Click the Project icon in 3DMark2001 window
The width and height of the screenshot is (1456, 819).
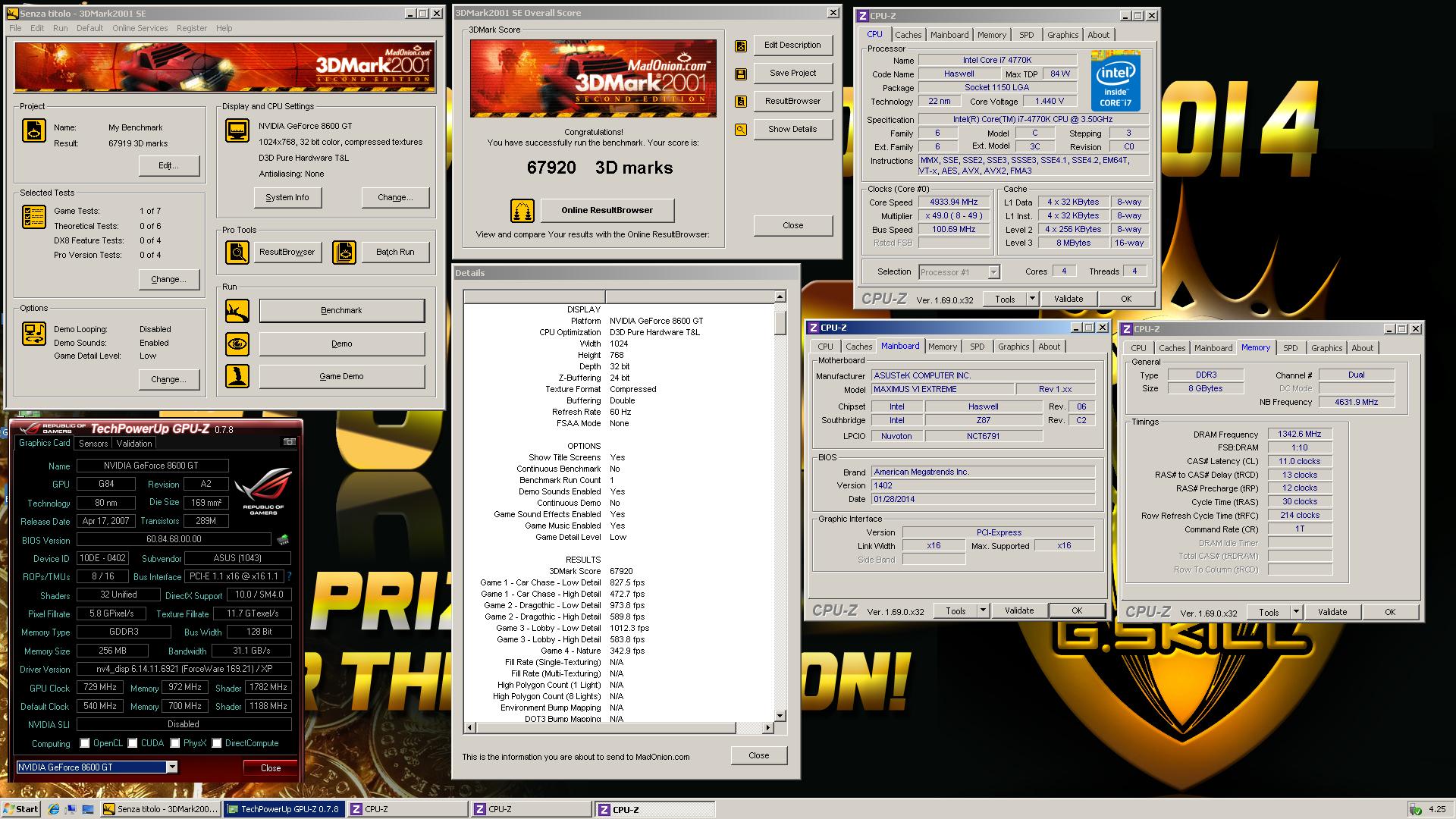tap(33, 130)
